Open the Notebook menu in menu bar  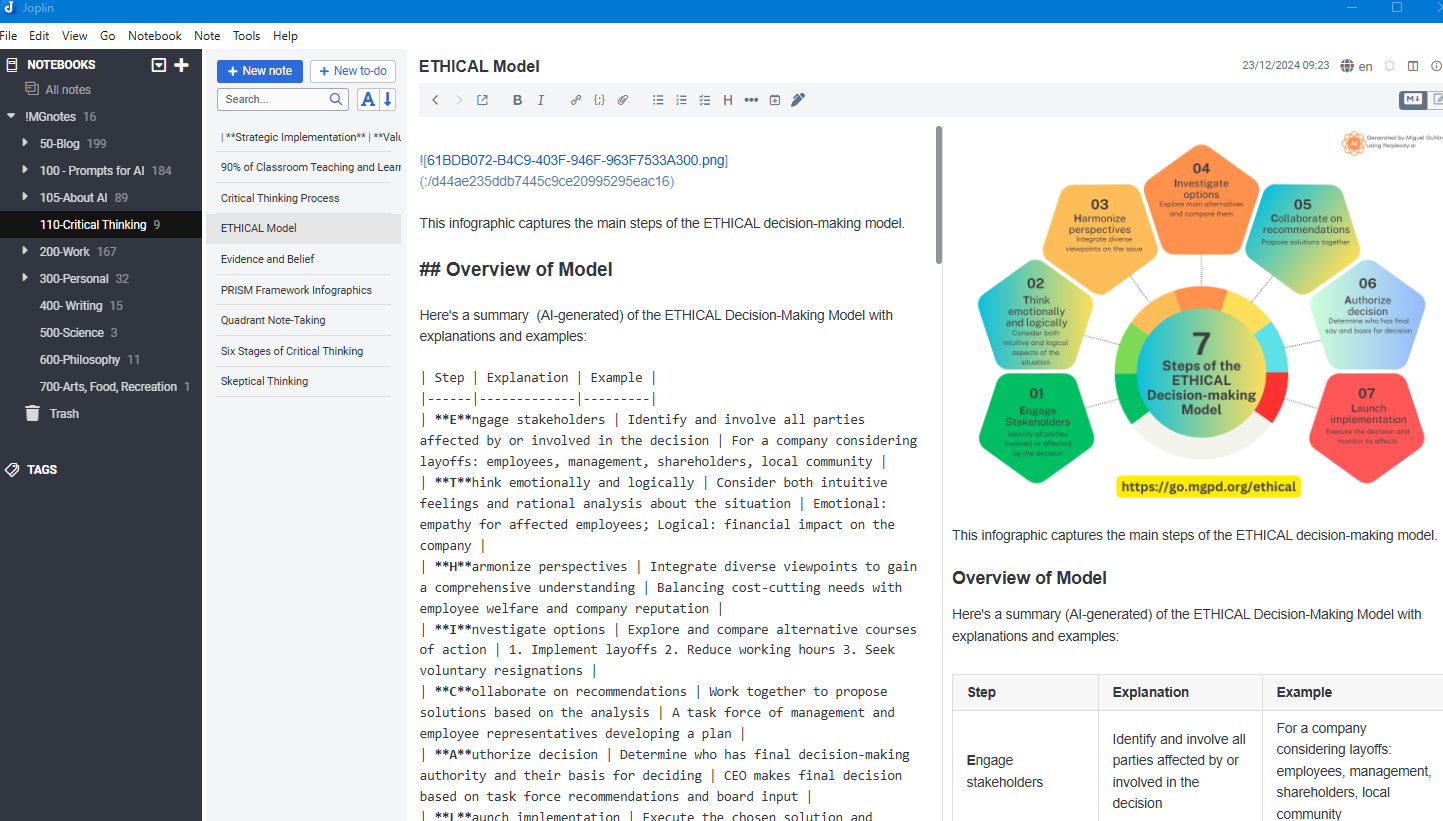tap(155, 36)
